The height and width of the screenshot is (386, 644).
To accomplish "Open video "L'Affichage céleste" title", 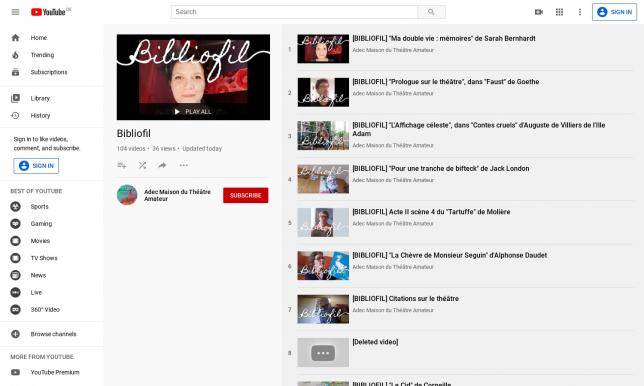I will pyautogui.click(x=478, y=129).
